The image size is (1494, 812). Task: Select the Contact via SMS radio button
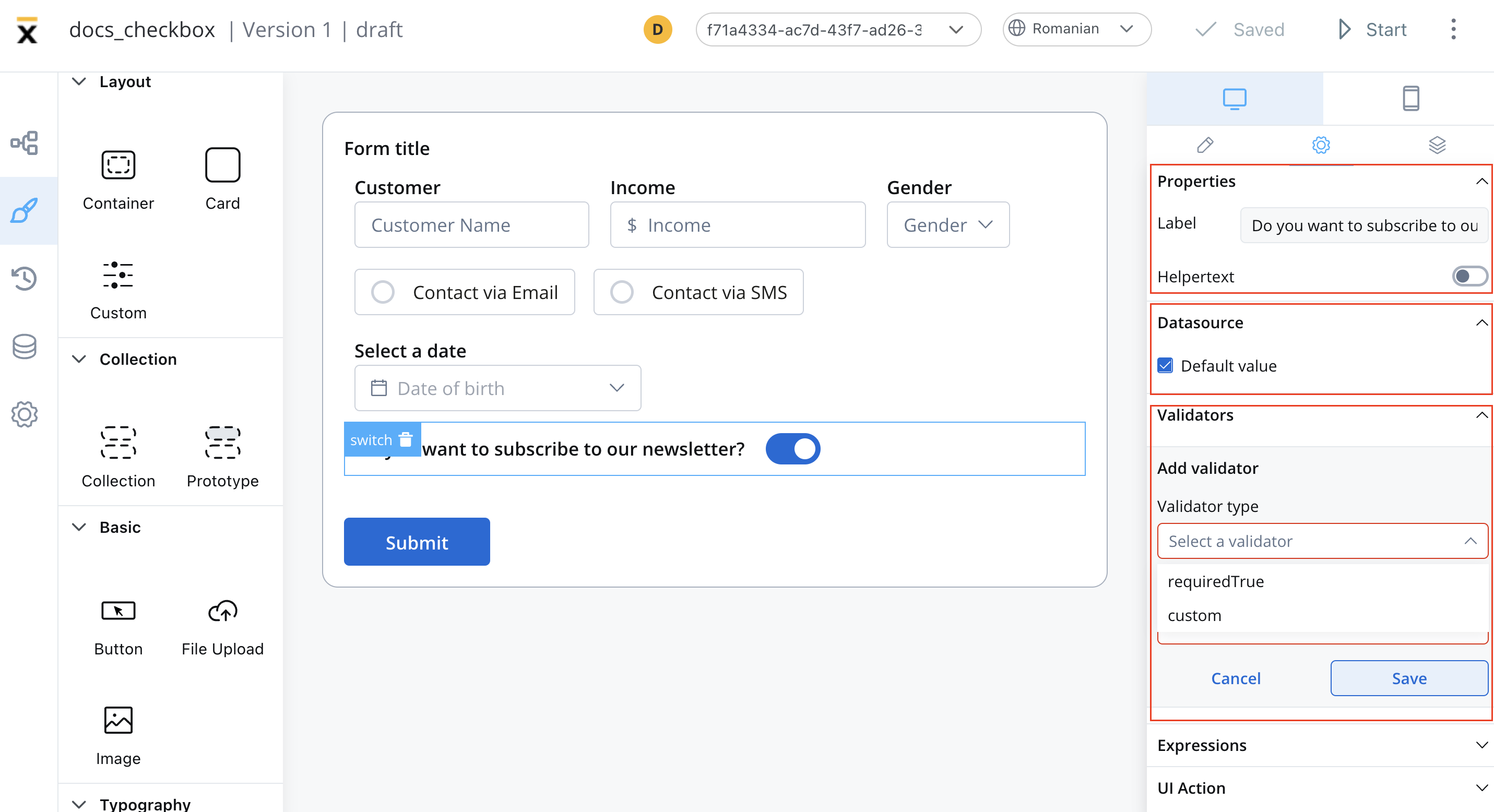point(622,292)
